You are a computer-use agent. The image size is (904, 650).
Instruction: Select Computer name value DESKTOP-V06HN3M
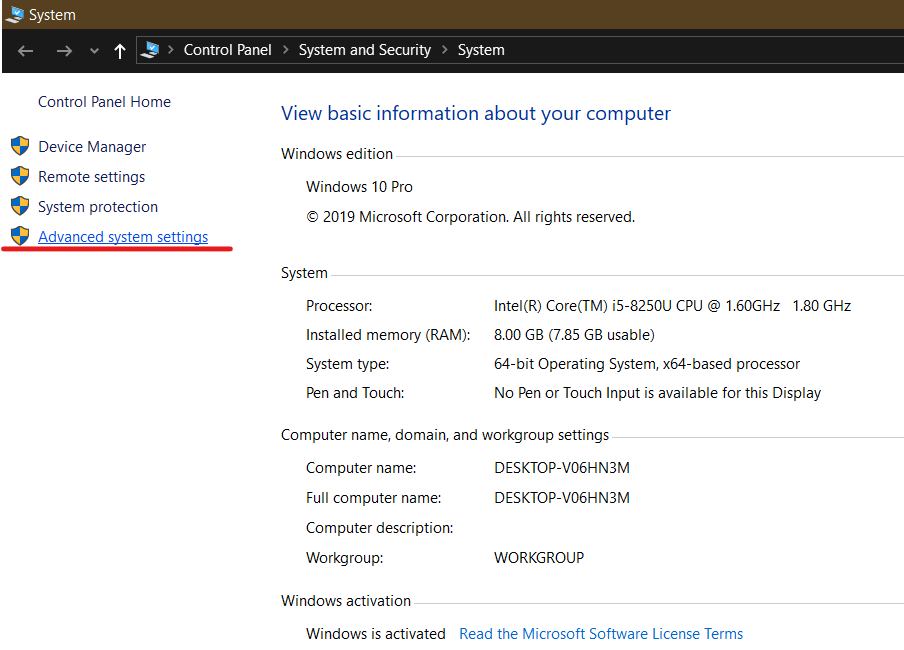(562, 468)
